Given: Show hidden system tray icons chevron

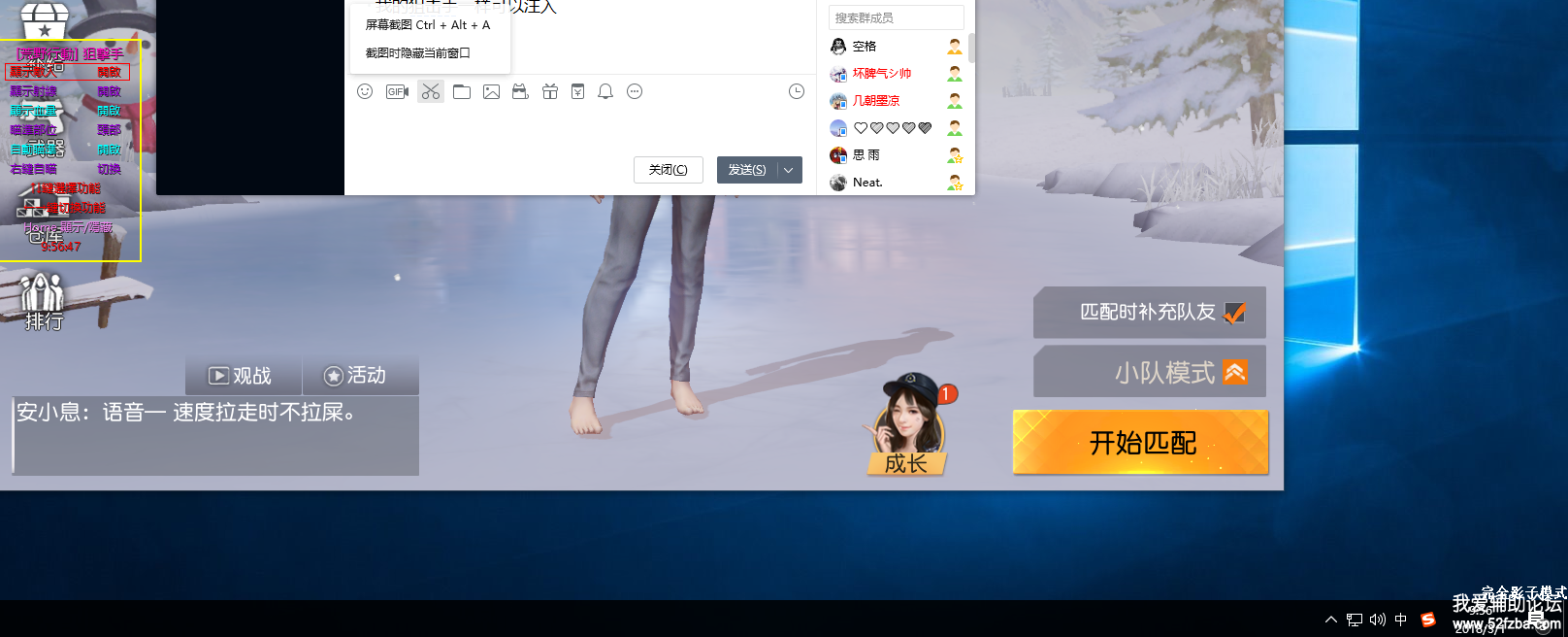Looking at the screenshot, I should click(x=1330, y=620).
